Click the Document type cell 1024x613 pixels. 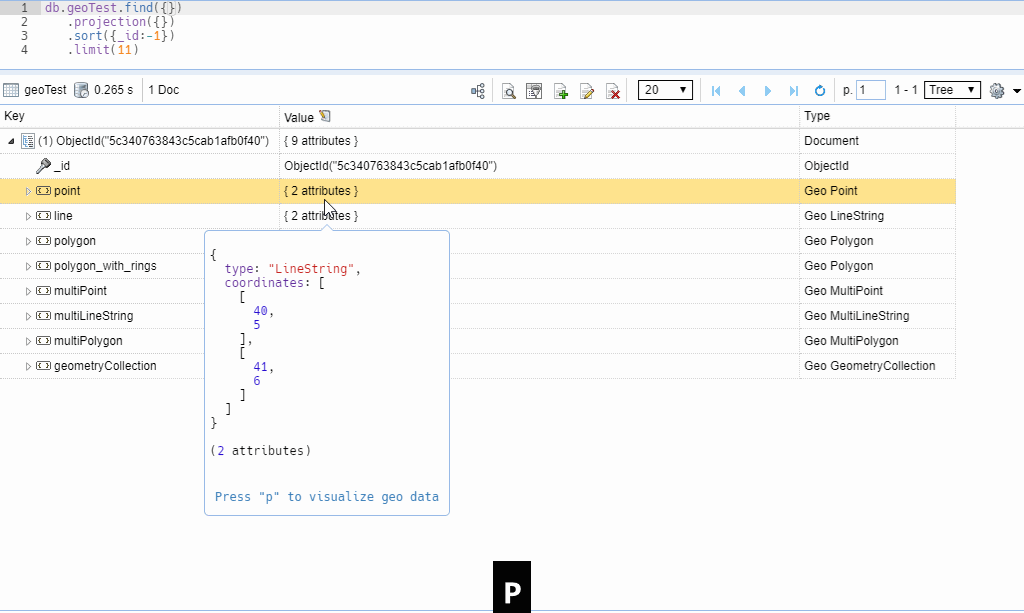[x=831, y=141]
